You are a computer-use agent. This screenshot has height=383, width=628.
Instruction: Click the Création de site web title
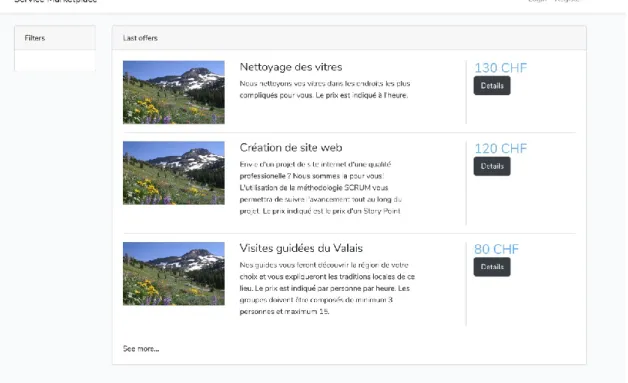point(291,147)
